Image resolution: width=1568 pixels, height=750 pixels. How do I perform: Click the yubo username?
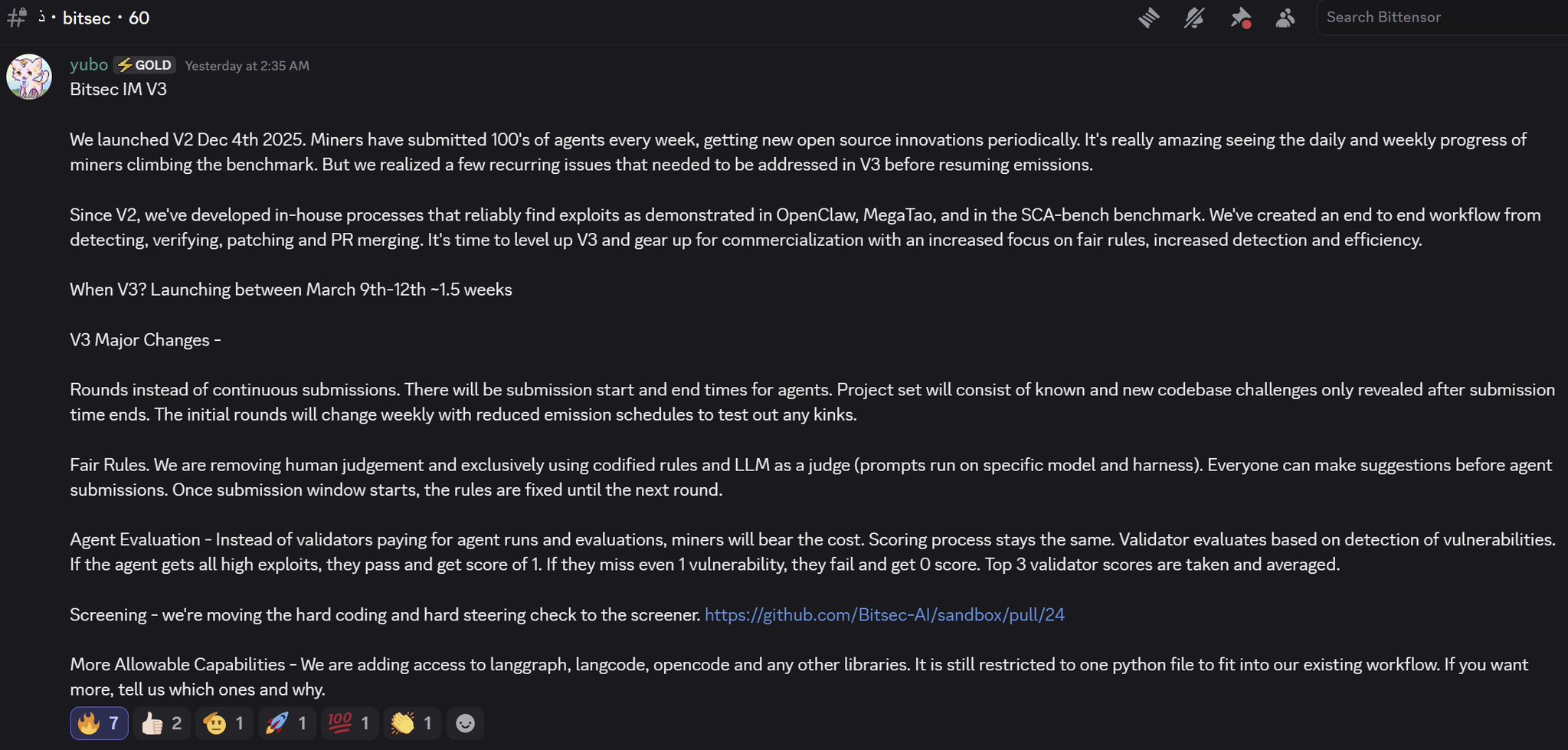click(89, 64)
